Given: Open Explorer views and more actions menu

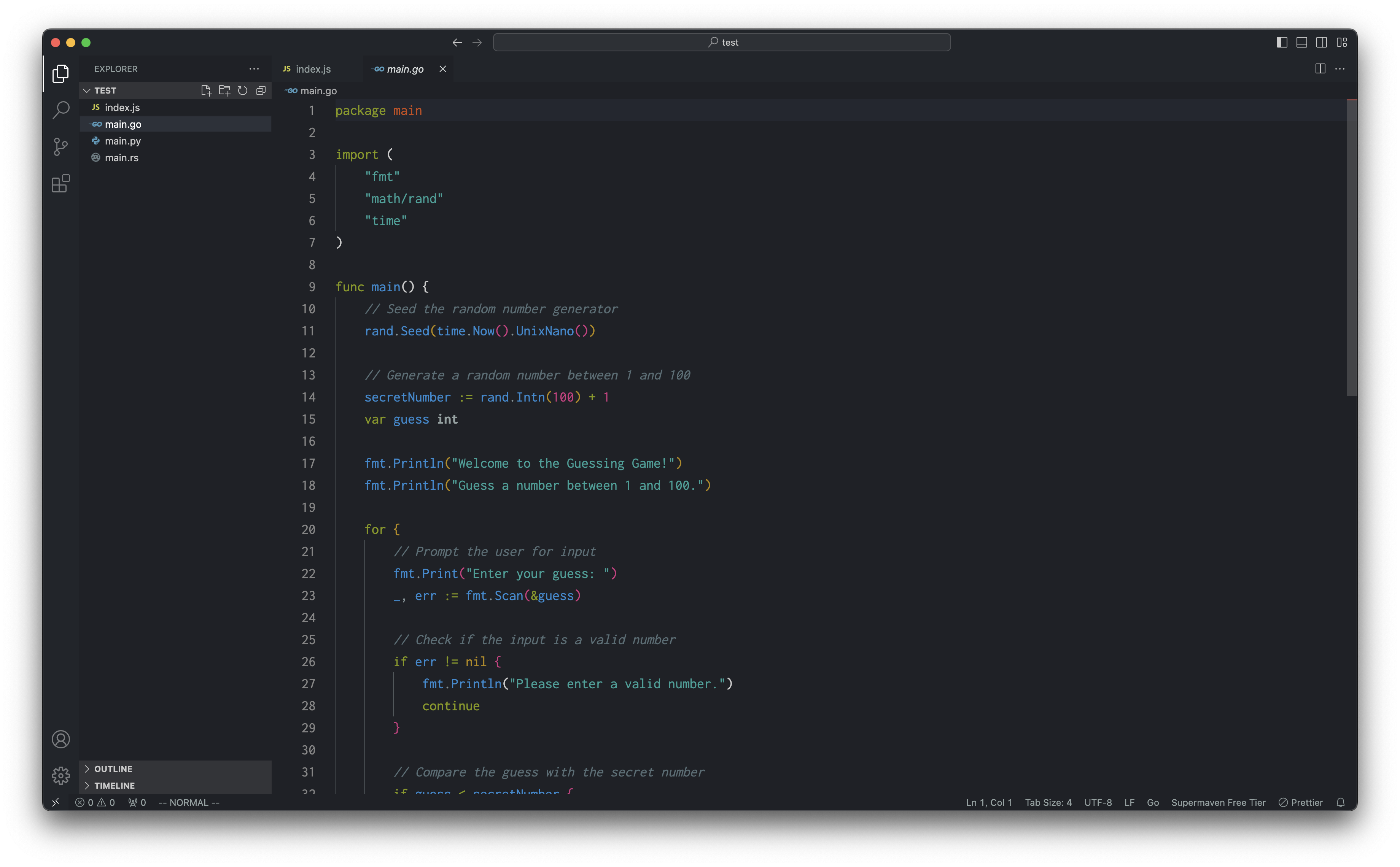Looking at the screenshot, I should click(x=254, y=69).
